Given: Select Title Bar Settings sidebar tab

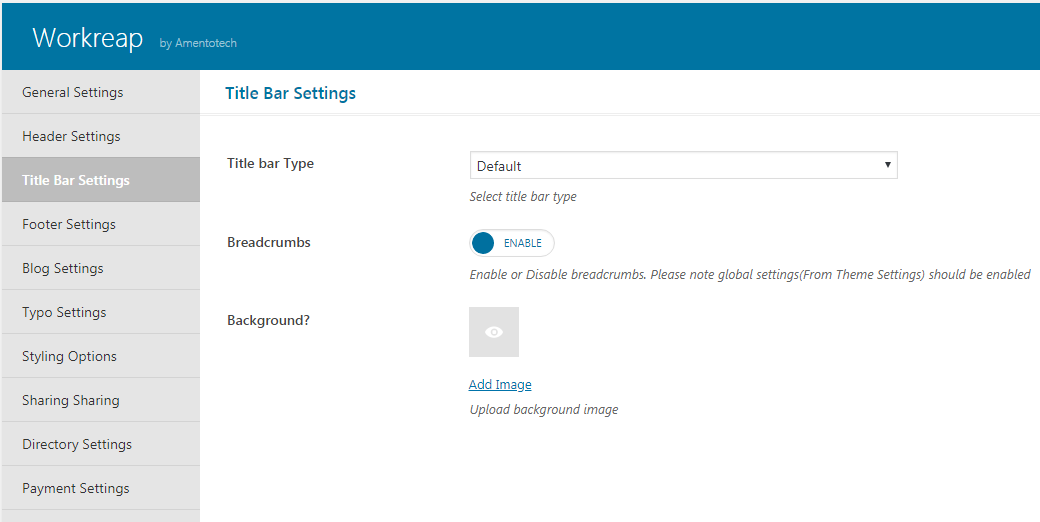Looking at the screenshot, I should pyautogui.click(x=100, y=180).
